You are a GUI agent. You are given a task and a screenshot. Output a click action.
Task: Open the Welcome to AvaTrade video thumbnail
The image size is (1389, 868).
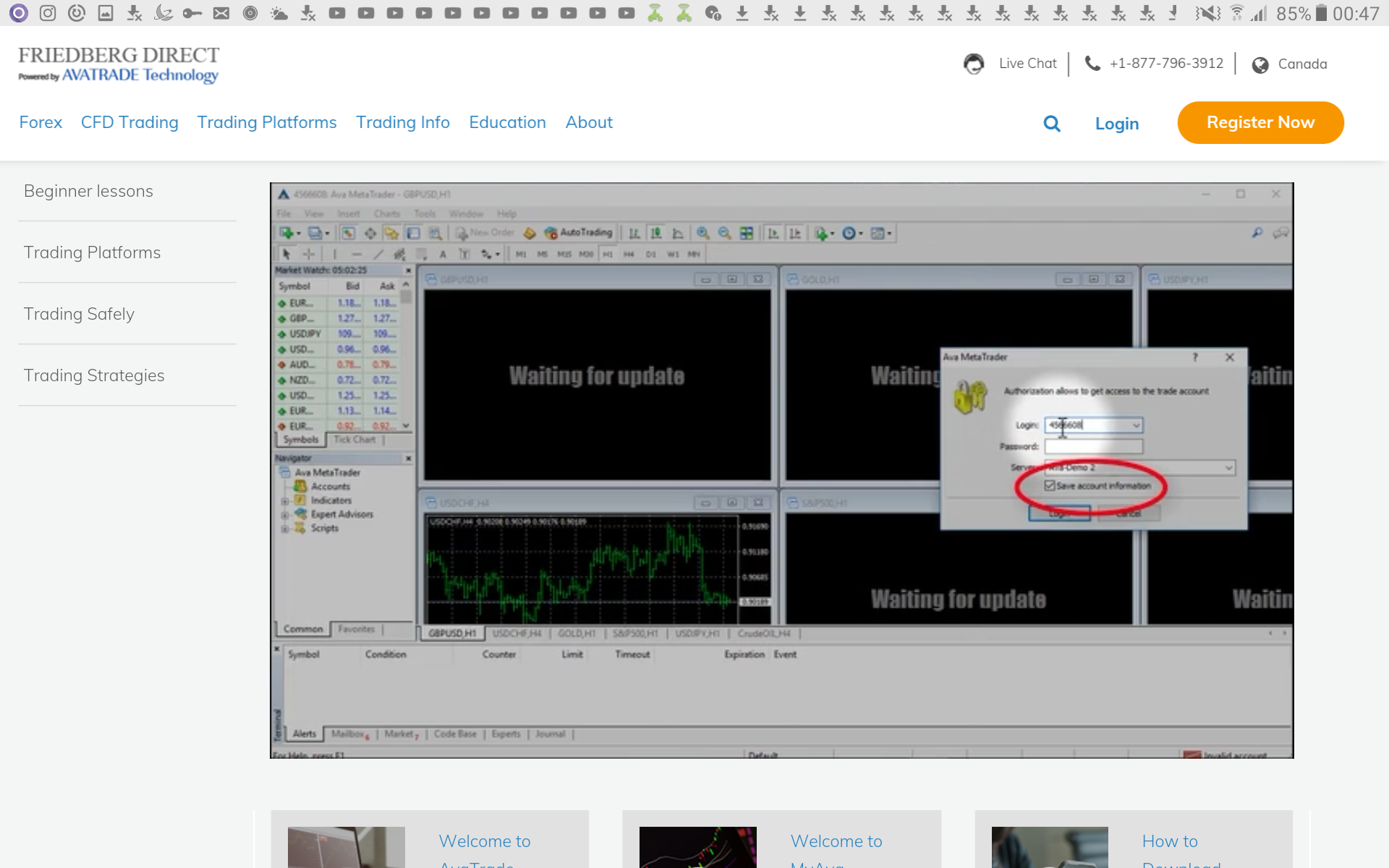tap(347, 847)
